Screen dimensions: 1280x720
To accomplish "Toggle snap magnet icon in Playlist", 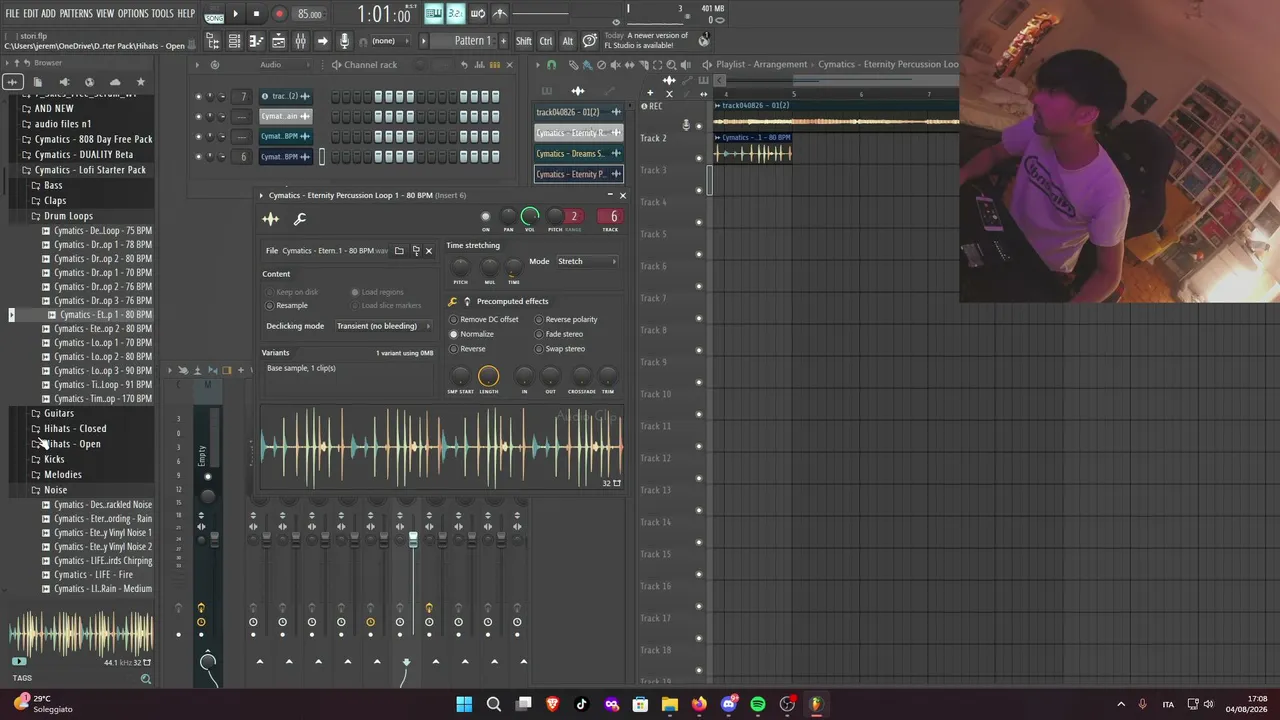I will (551, 65).
